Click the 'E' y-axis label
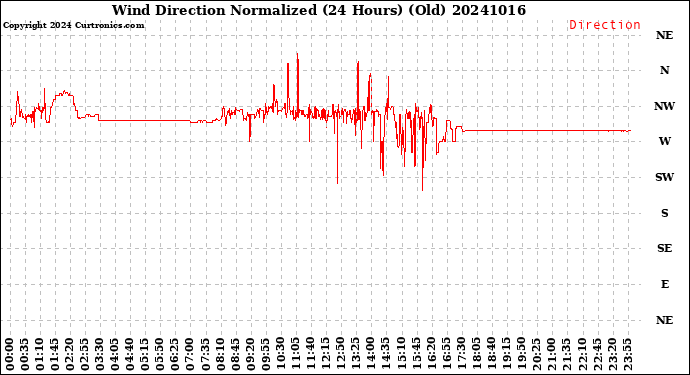 click(664, 284)
